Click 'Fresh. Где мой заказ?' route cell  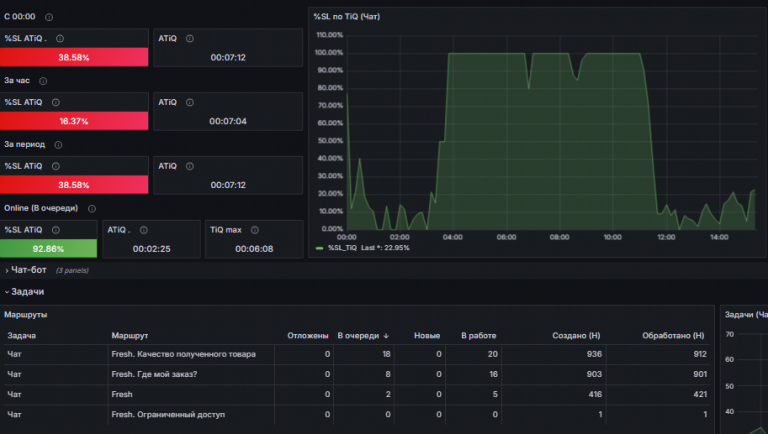(x=154, y=374)
